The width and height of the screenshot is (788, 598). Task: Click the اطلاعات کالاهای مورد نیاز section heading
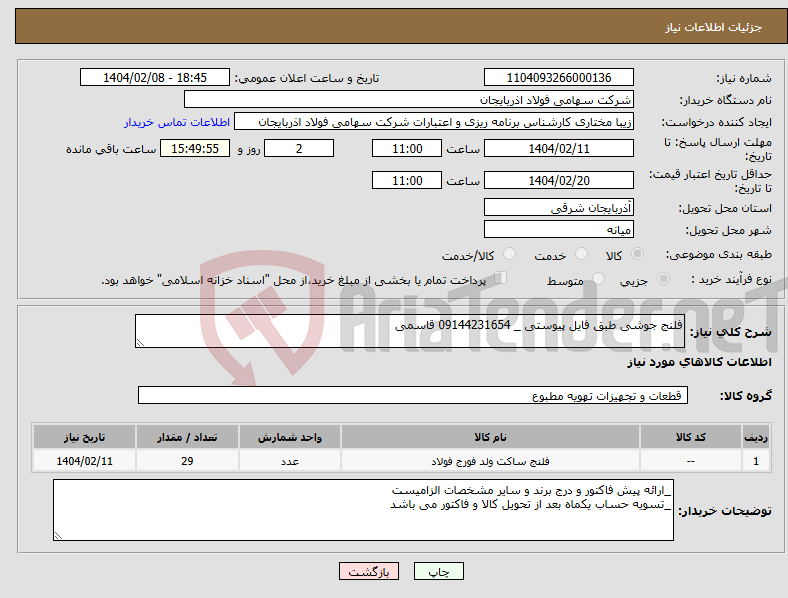tap(699, 362)
